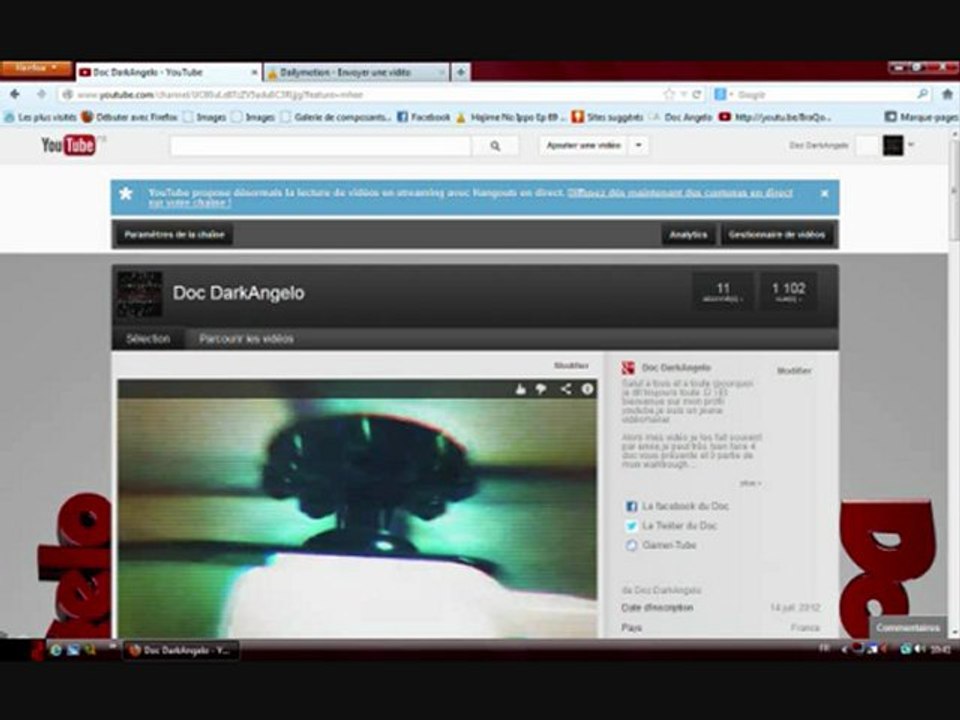Click the taskbar clock
Image resolution: width=960 pixels, height=720 pixels.
pyautogui.click(x=940, y=650)
